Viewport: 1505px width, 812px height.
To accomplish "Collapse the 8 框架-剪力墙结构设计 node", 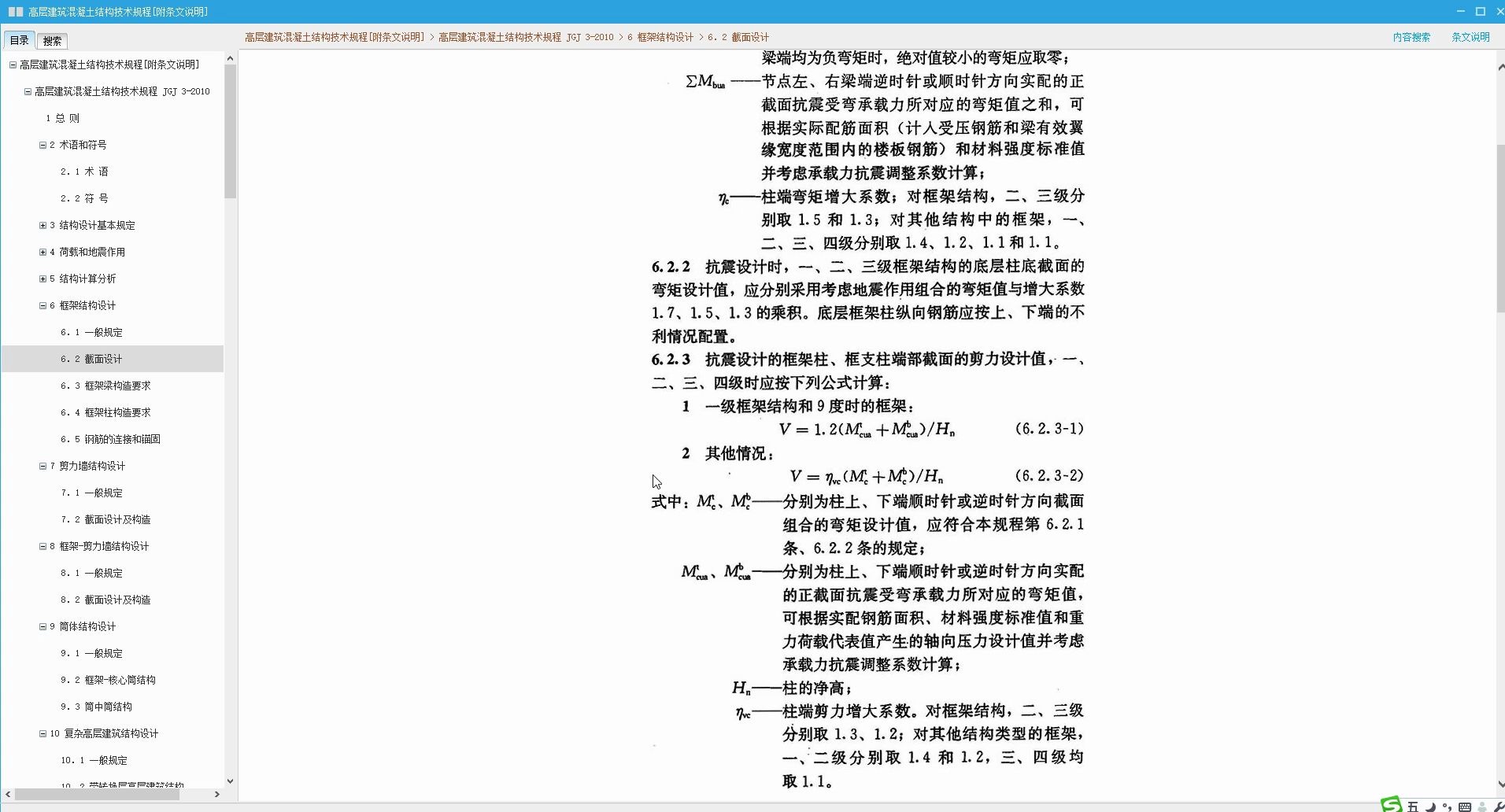I will pos(43,546).
